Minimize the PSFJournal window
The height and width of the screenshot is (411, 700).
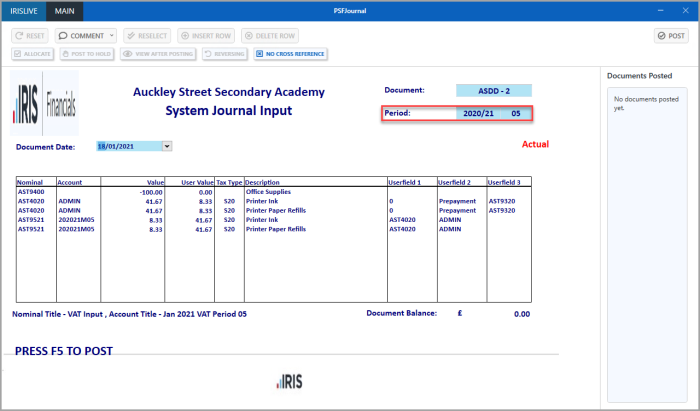pyautogui.click(x=661, y=11)
